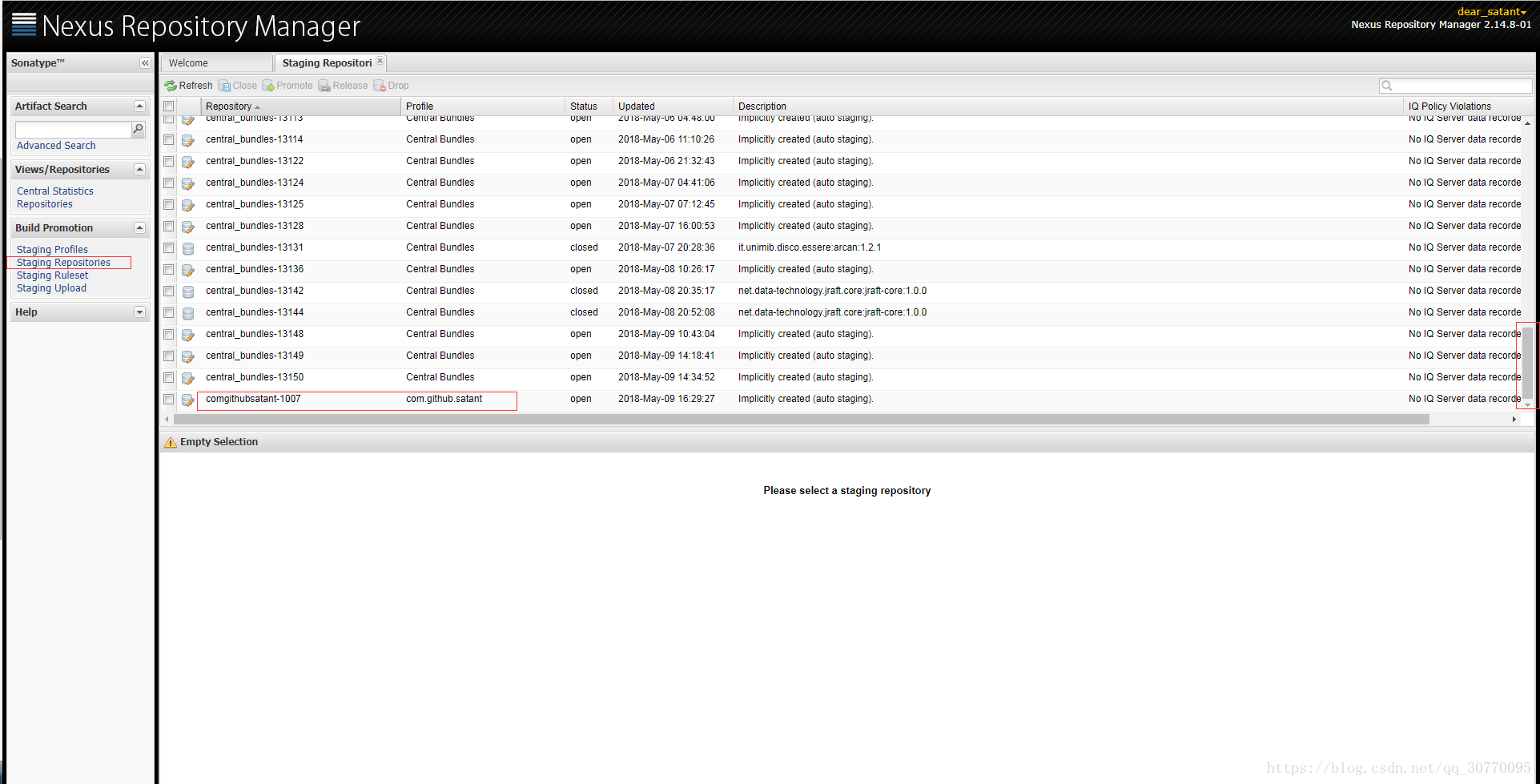Image resolution: width=1540 pixels, height=784 pixels.
Task: Click the Refresh toolbar icon
Action: (x=171, y=86)
